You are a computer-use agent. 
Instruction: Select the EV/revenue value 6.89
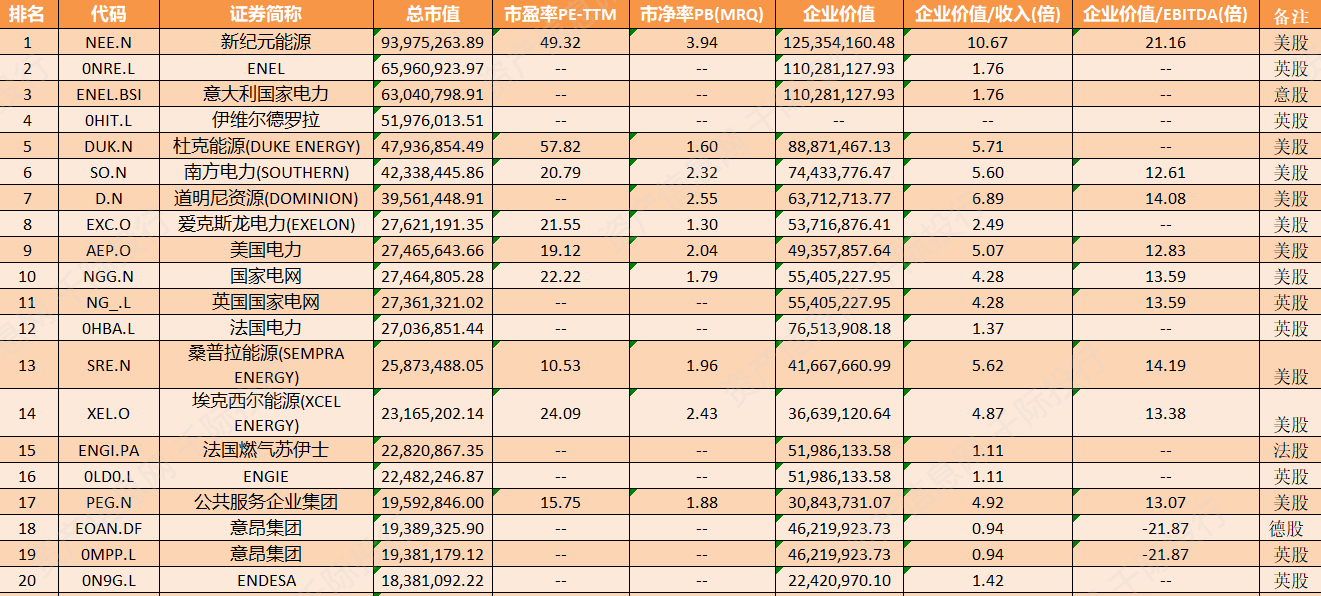point(989,198)
